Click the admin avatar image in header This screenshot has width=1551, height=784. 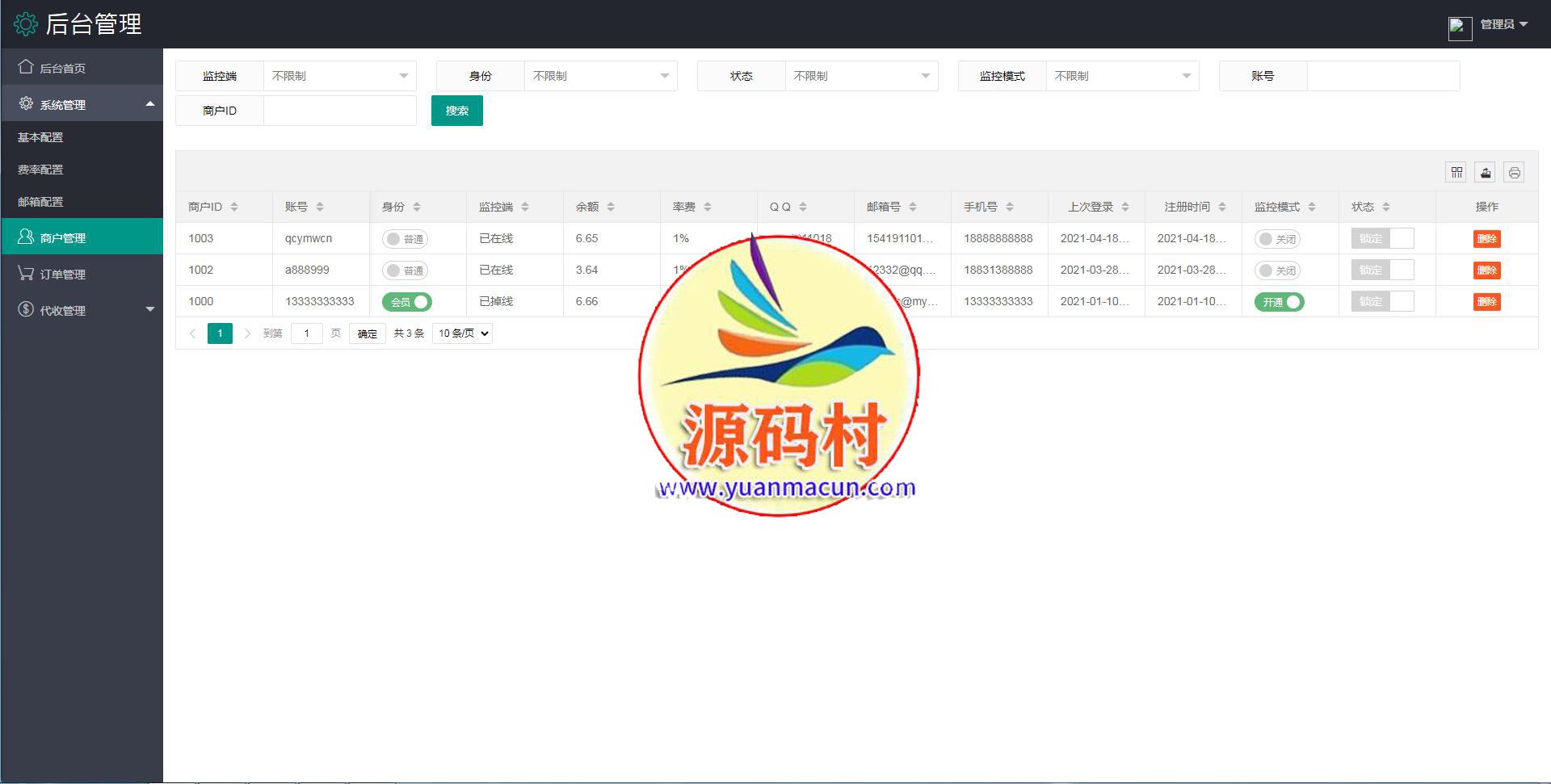tap(1460, 28)
